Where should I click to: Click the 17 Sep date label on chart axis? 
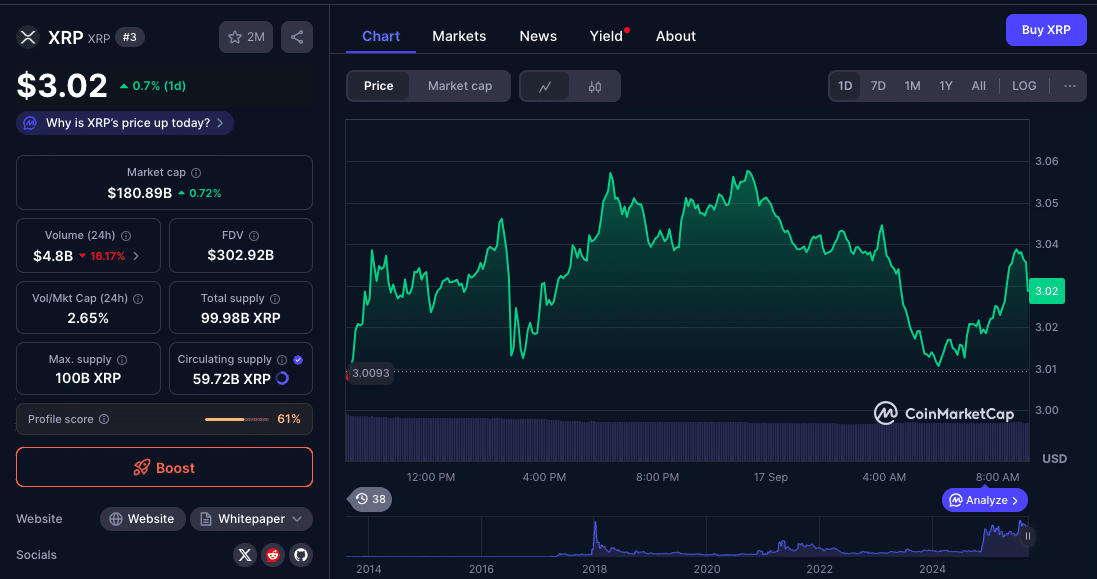[770, 477]
